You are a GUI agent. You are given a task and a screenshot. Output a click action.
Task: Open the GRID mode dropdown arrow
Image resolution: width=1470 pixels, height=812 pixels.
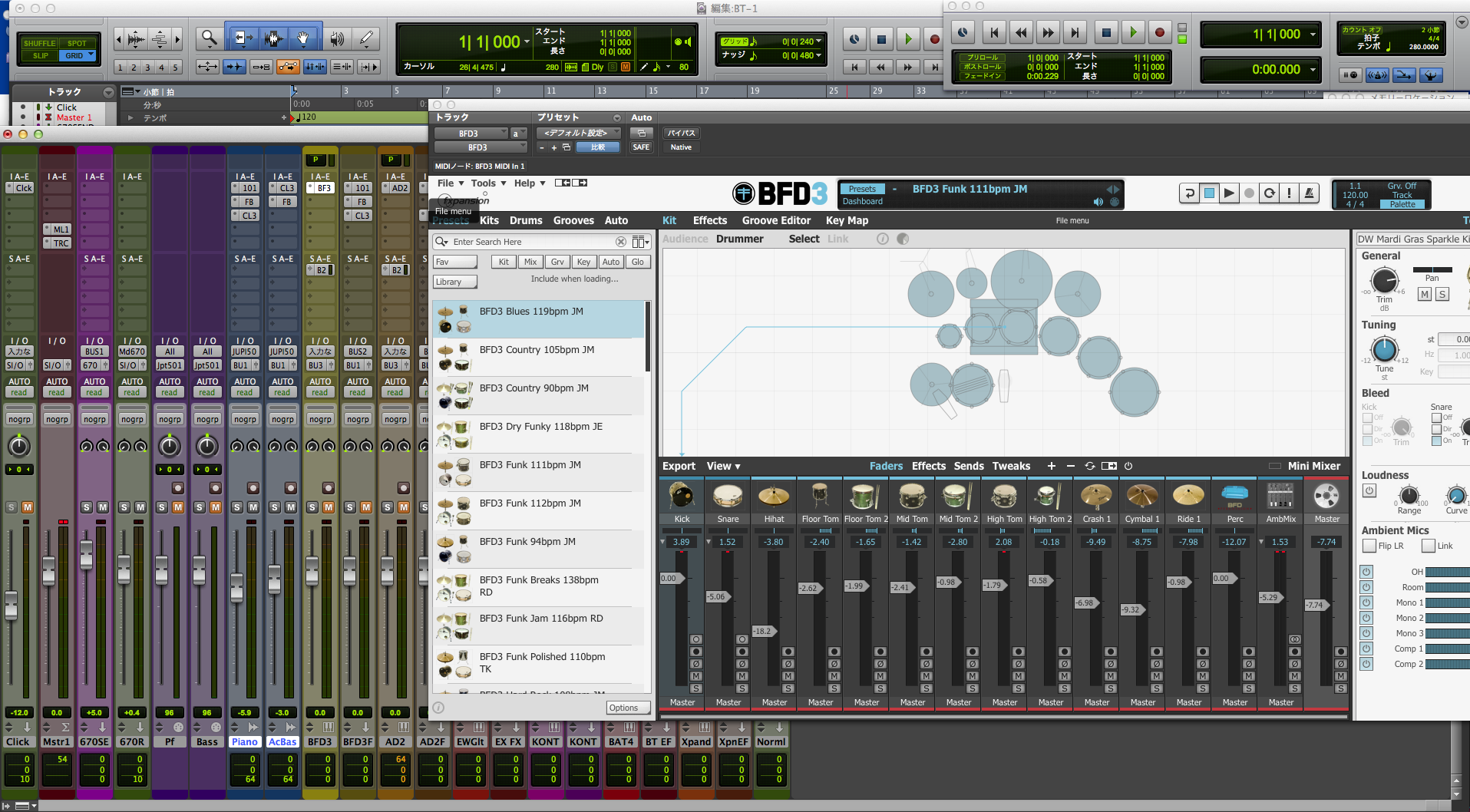91,55
